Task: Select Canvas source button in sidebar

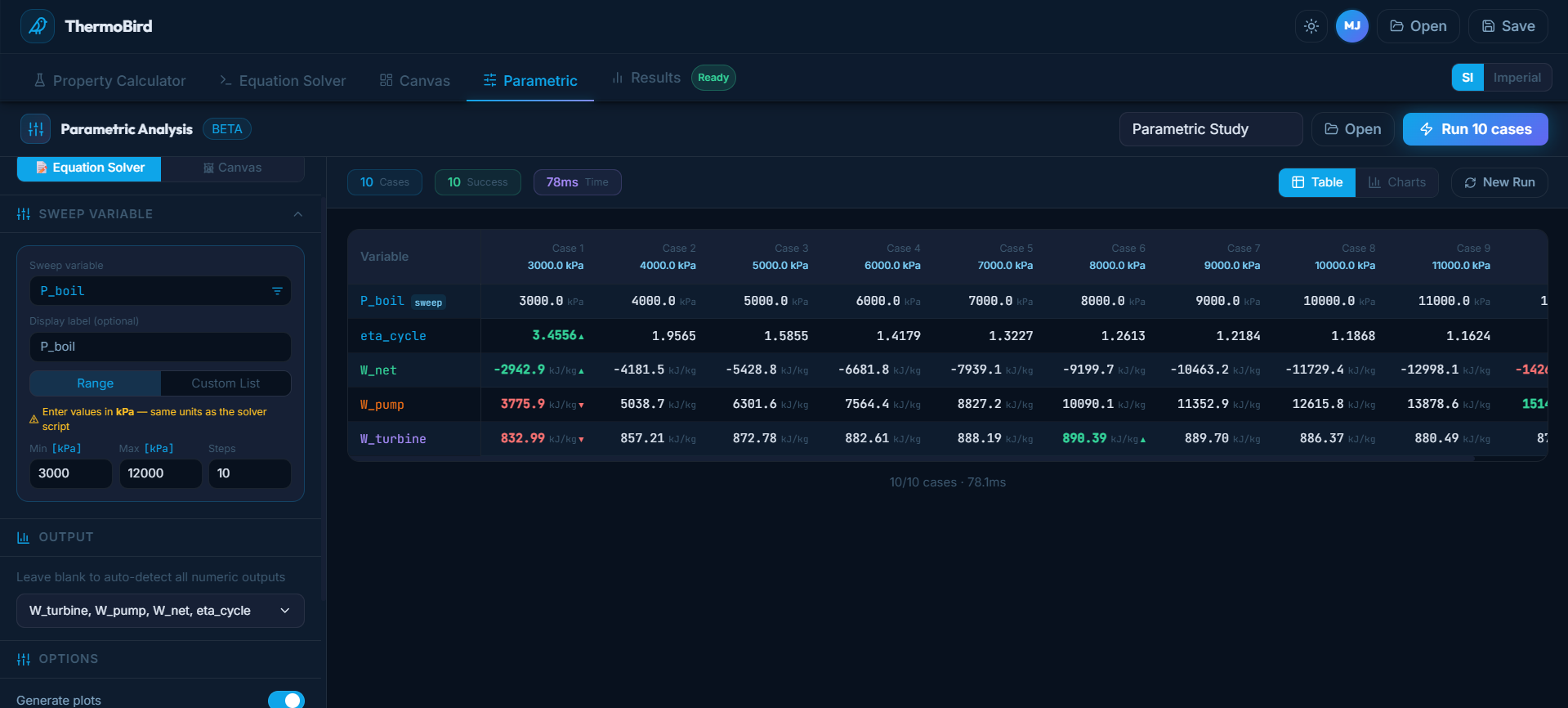Action: point(233,168)
